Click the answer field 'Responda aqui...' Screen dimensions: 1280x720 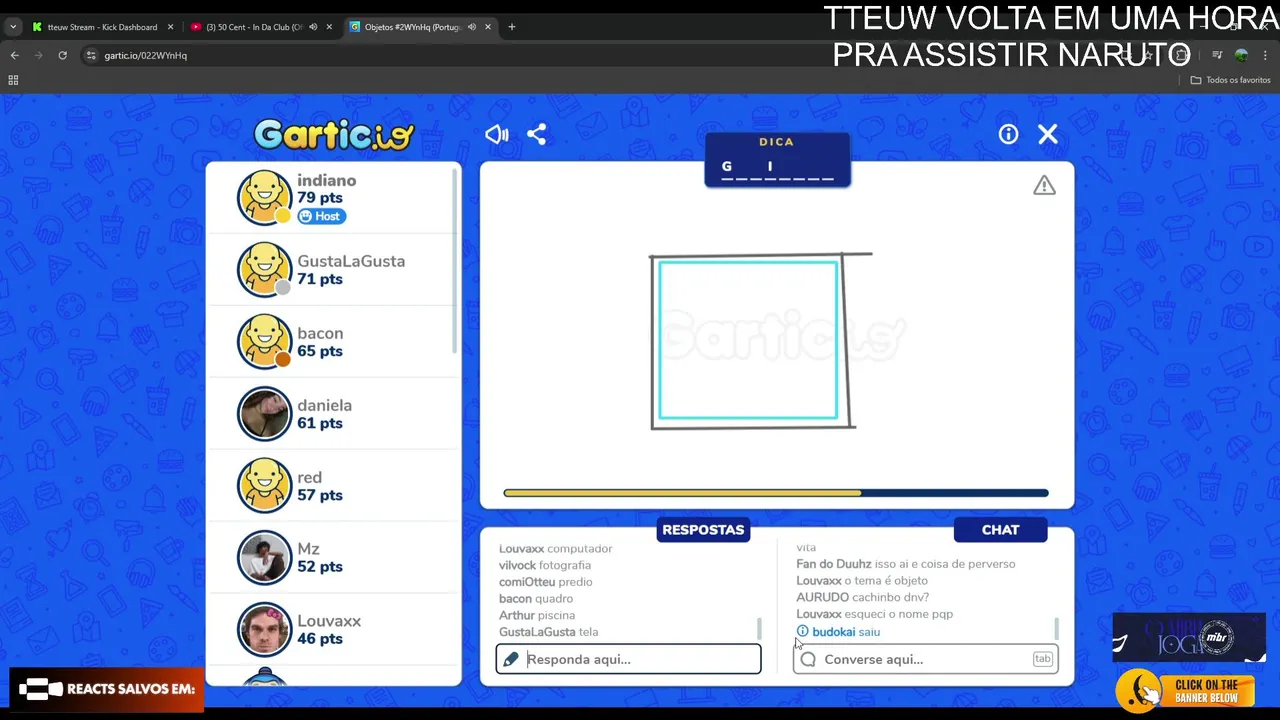click(x=629, y=659)
